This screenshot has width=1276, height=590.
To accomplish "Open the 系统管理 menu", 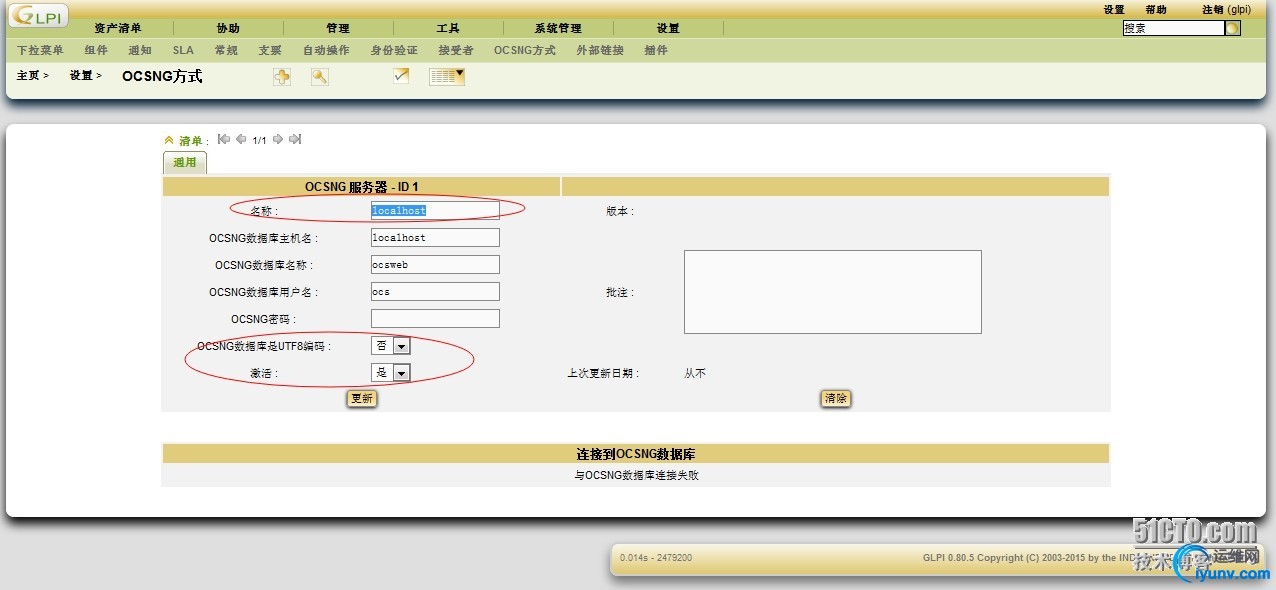I will click(558, 28).
